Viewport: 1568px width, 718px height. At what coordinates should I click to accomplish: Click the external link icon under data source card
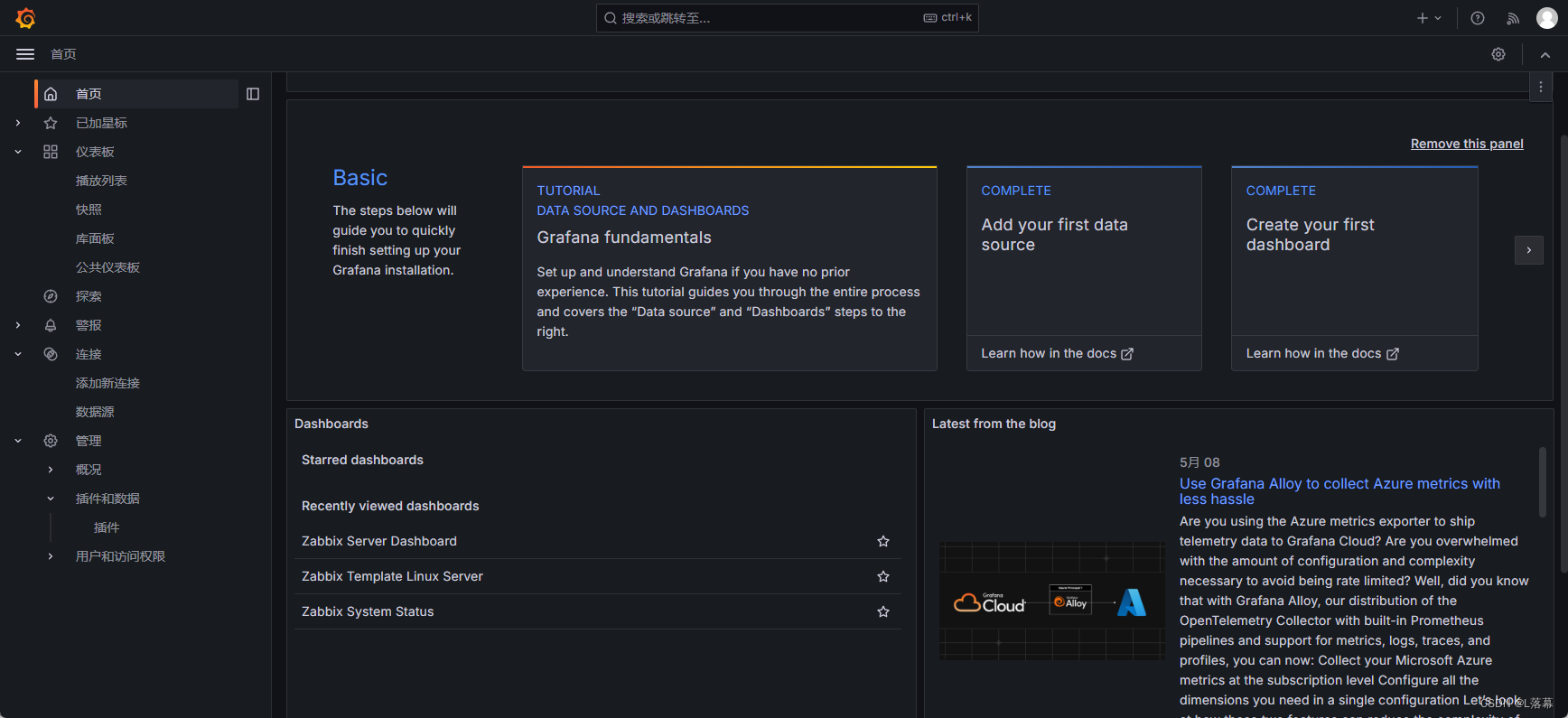pyautogui.click(x=1127, y=354)
